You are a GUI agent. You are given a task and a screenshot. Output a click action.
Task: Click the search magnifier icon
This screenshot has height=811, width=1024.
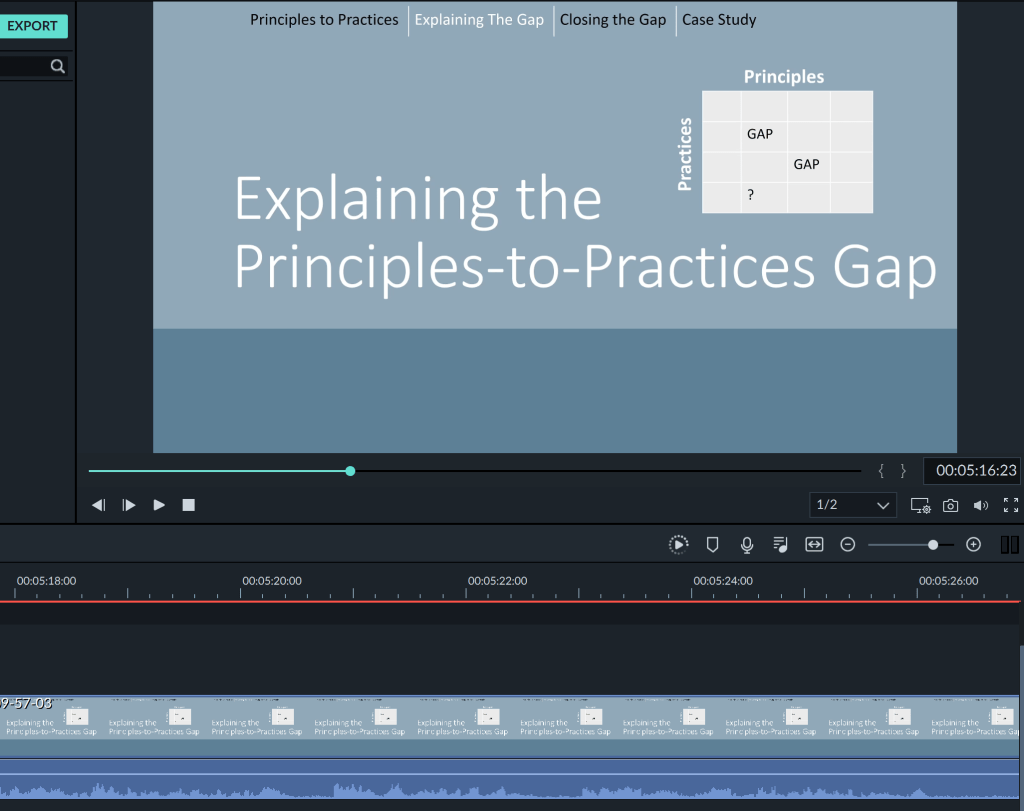click(x=58, y=66)
